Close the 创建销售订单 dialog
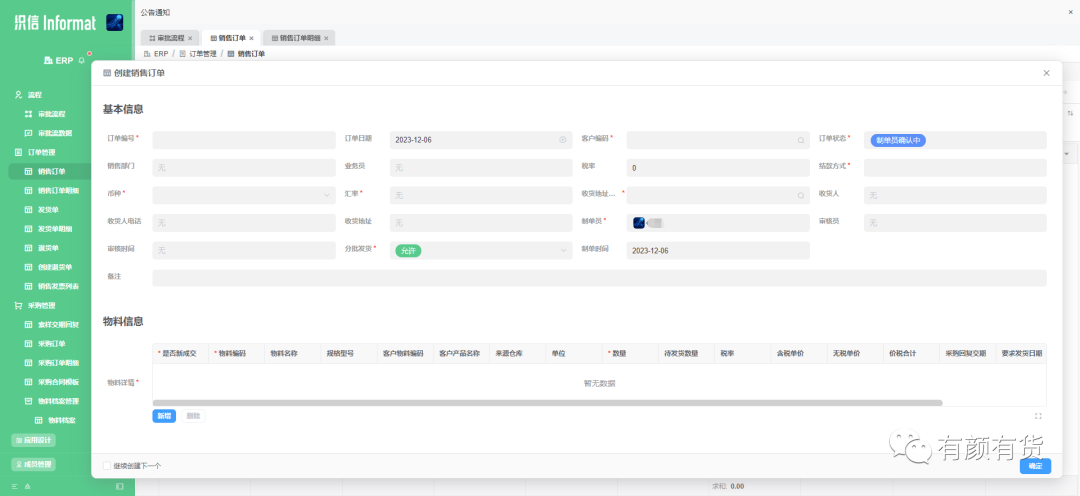The height and width of the screenshot is (496, 1080). (1046, 73)
